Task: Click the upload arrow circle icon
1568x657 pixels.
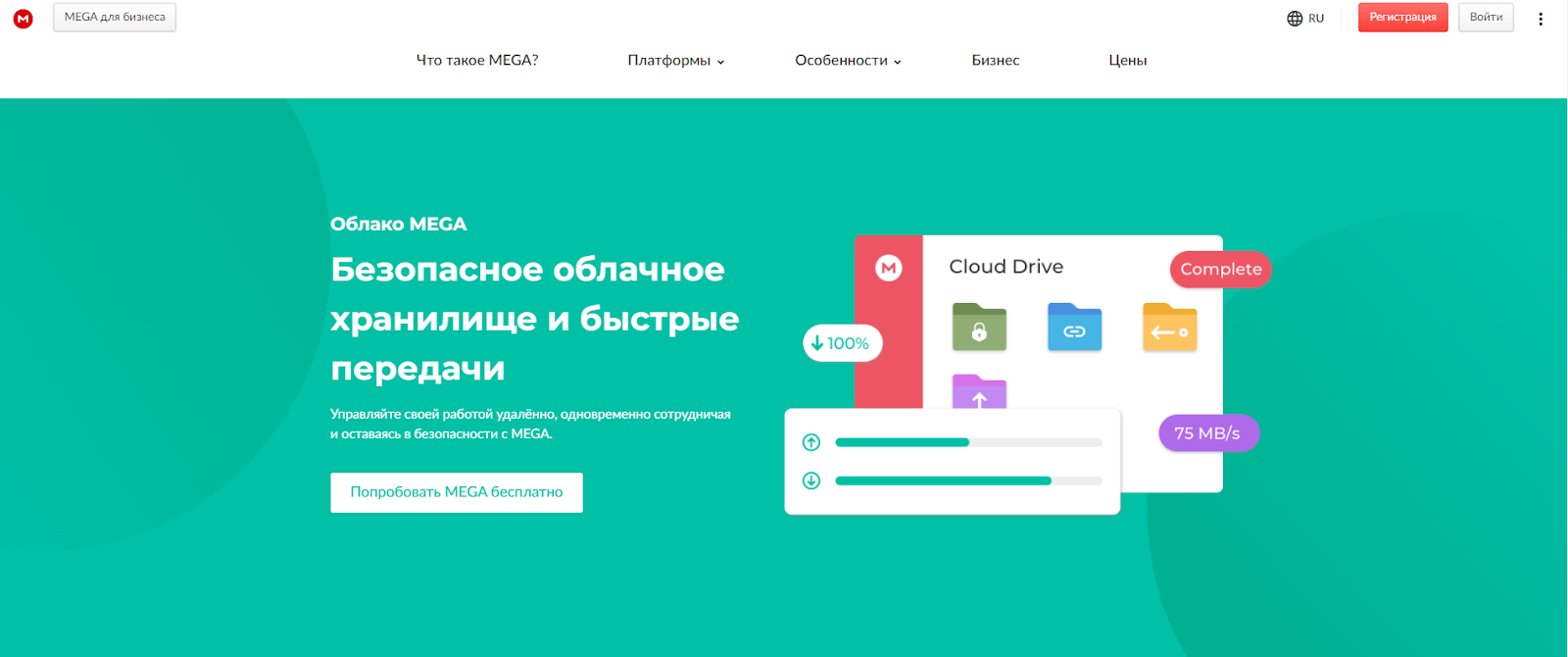Action: click(811, 442)
